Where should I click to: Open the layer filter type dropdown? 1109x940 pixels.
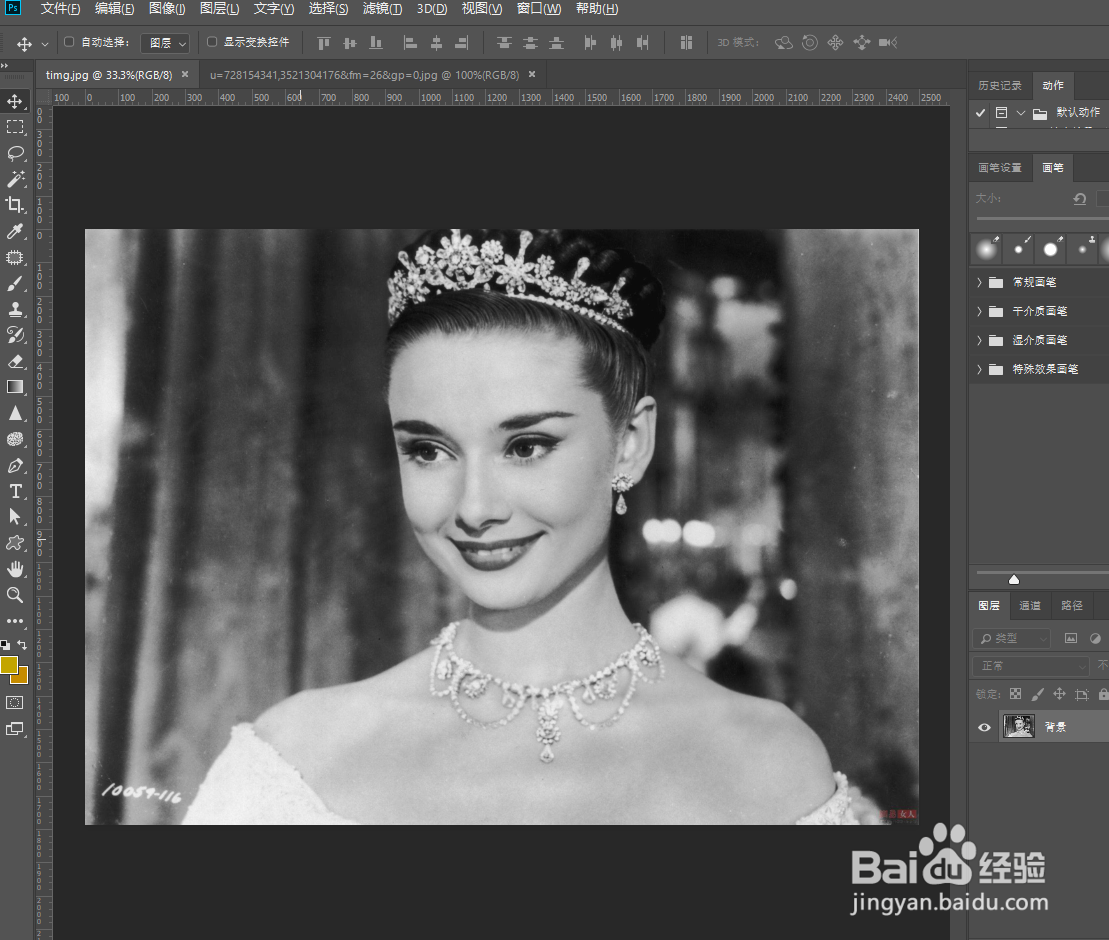[x=1011, y=638]
